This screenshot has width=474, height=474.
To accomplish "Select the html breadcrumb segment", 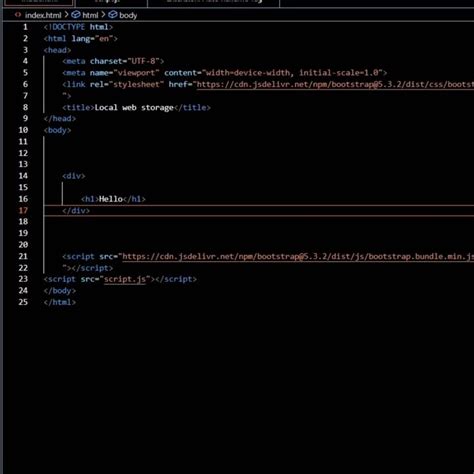I will click(x=90, y=15).
